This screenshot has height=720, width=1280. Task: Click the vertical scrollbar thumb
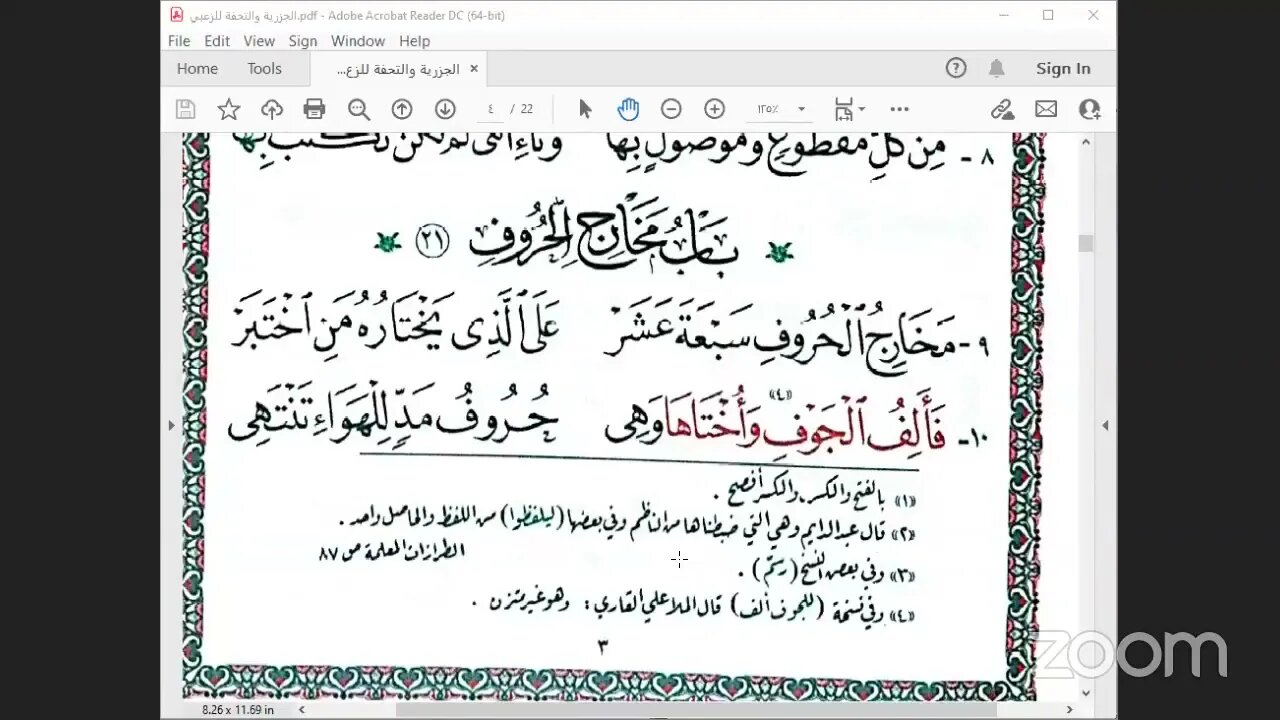click(x=1086, y=243)
